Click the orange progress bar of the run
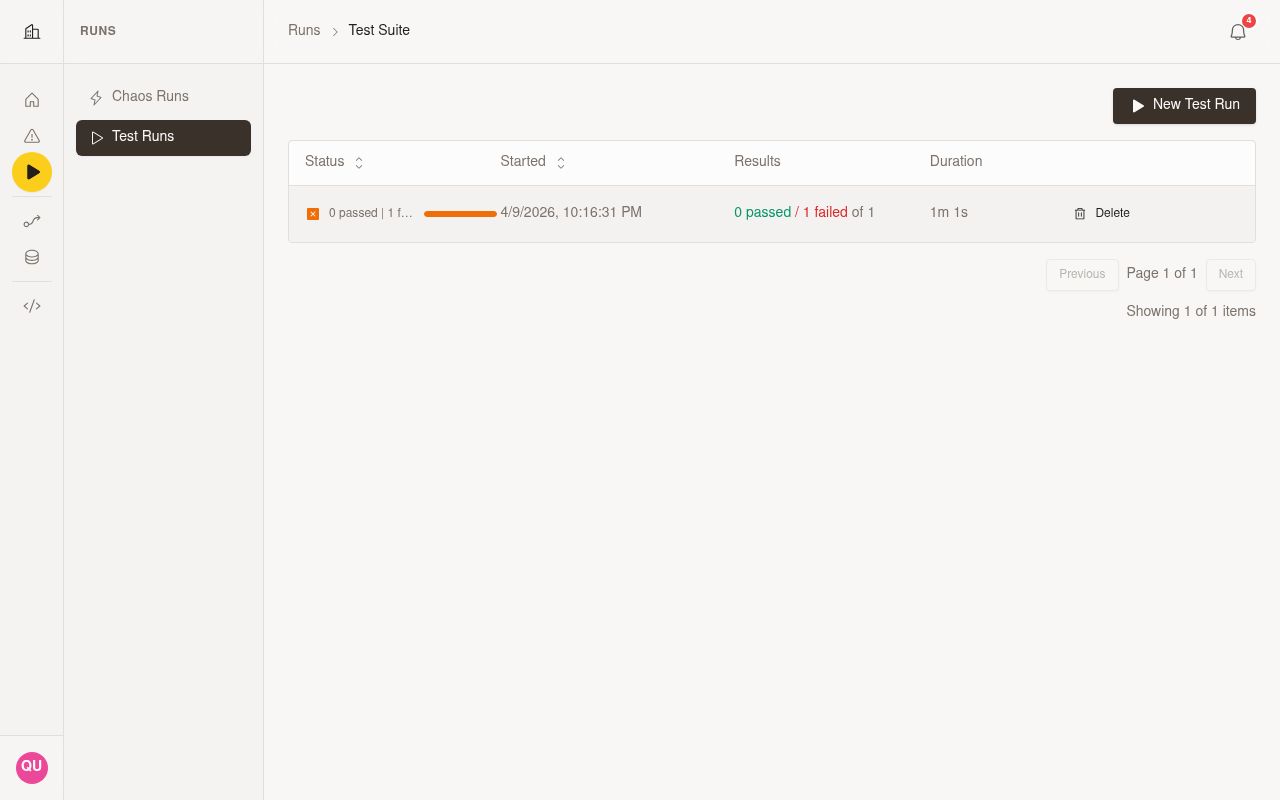Image resolution: width=1280 pixels, height=800 pixels. point(460,214)
